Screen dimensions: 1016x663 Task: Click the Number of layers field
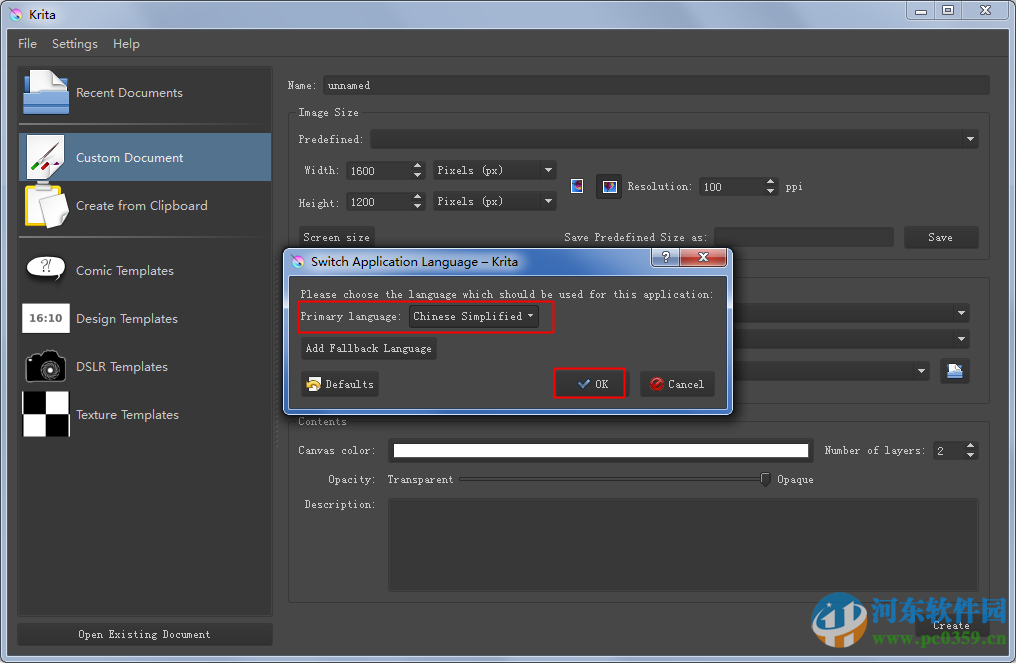point(949,450)
